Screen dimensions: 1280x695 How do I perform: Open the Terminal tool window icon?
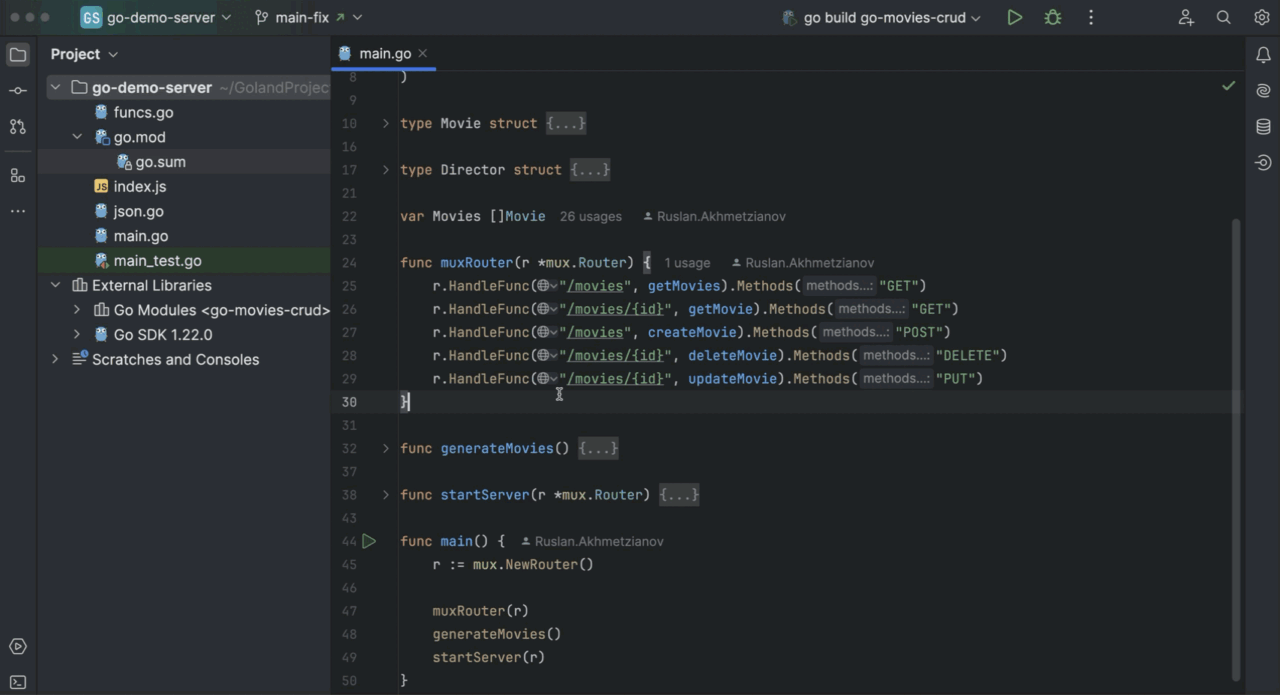point(18,682)
